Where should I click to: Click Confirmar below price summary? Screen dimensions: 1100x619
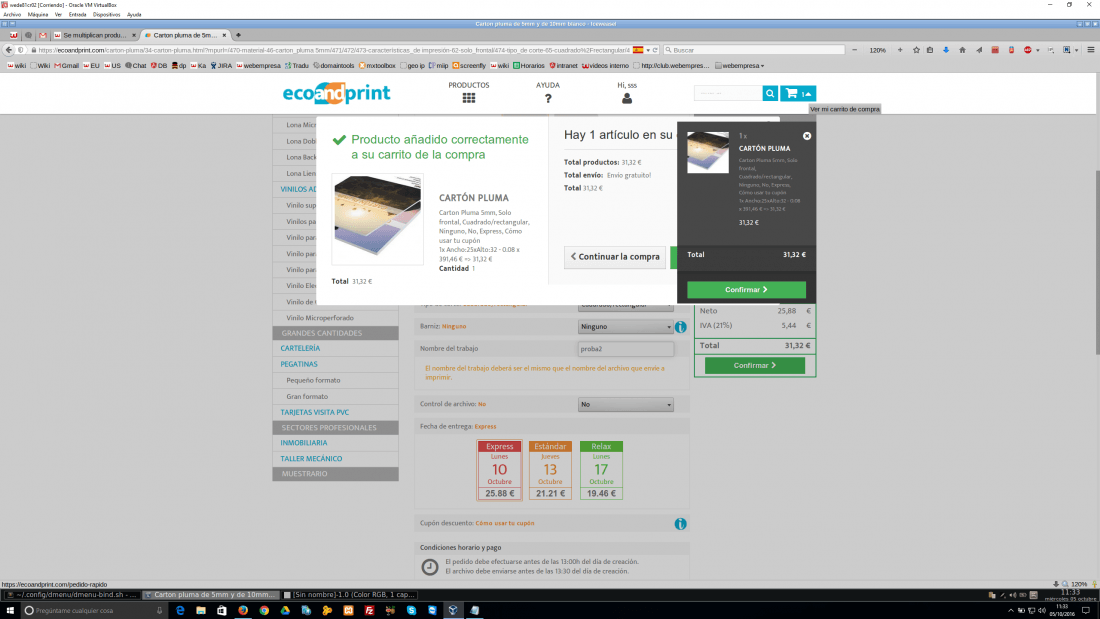754,366
